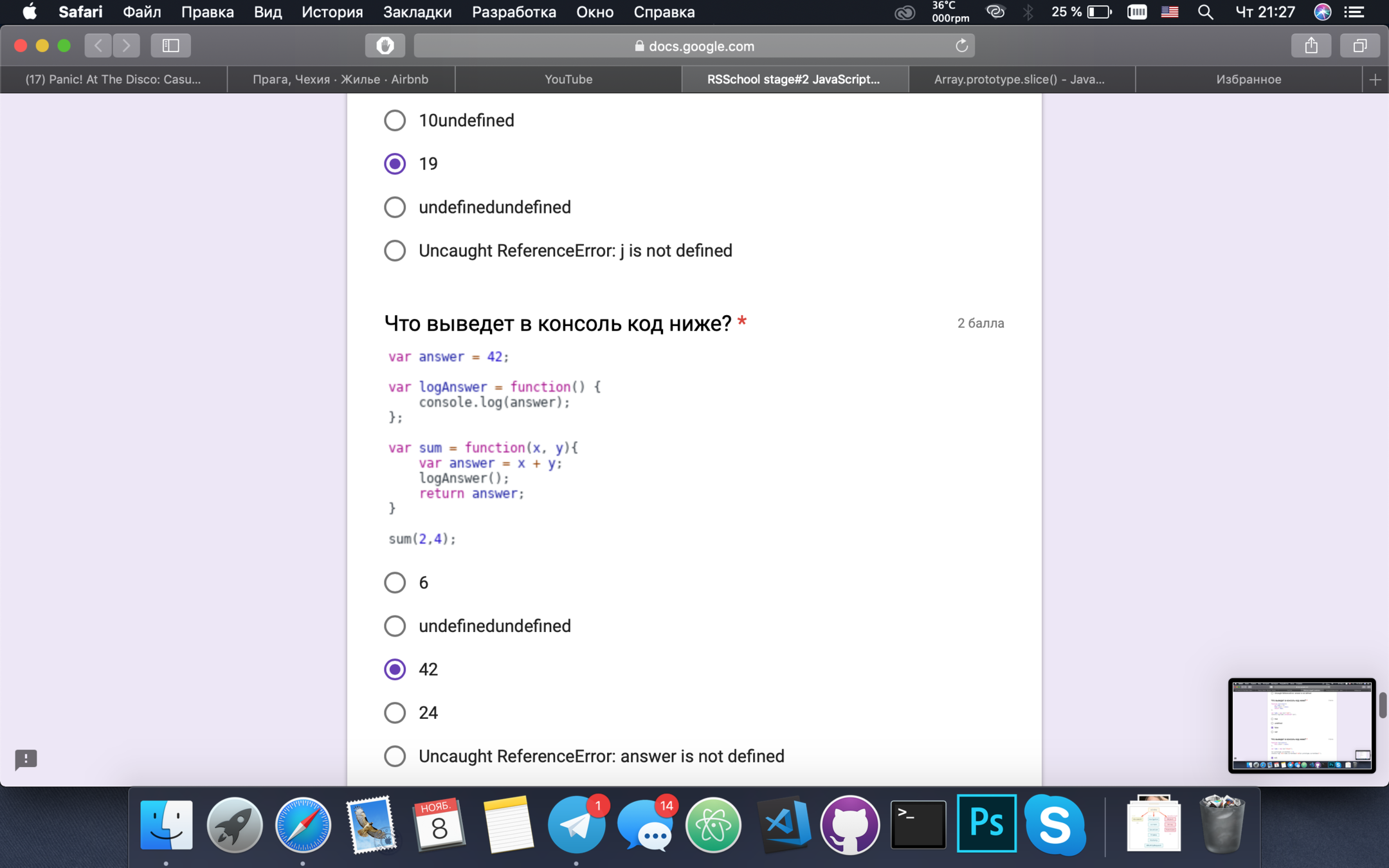Click the screenshot preview thumbnail

click(1302, 725)
